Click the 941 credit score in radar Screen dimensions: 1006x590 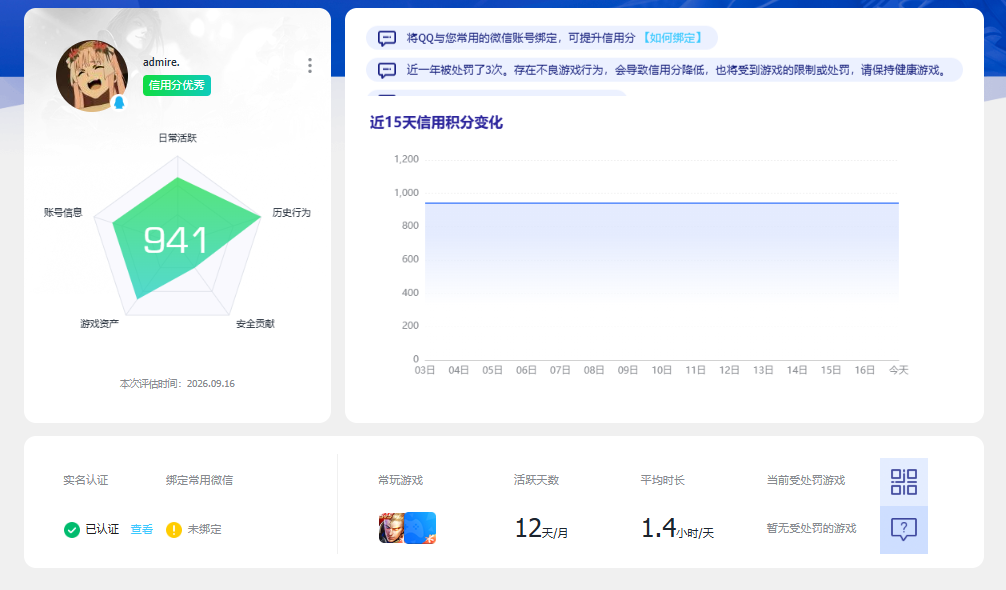(175, 240)
